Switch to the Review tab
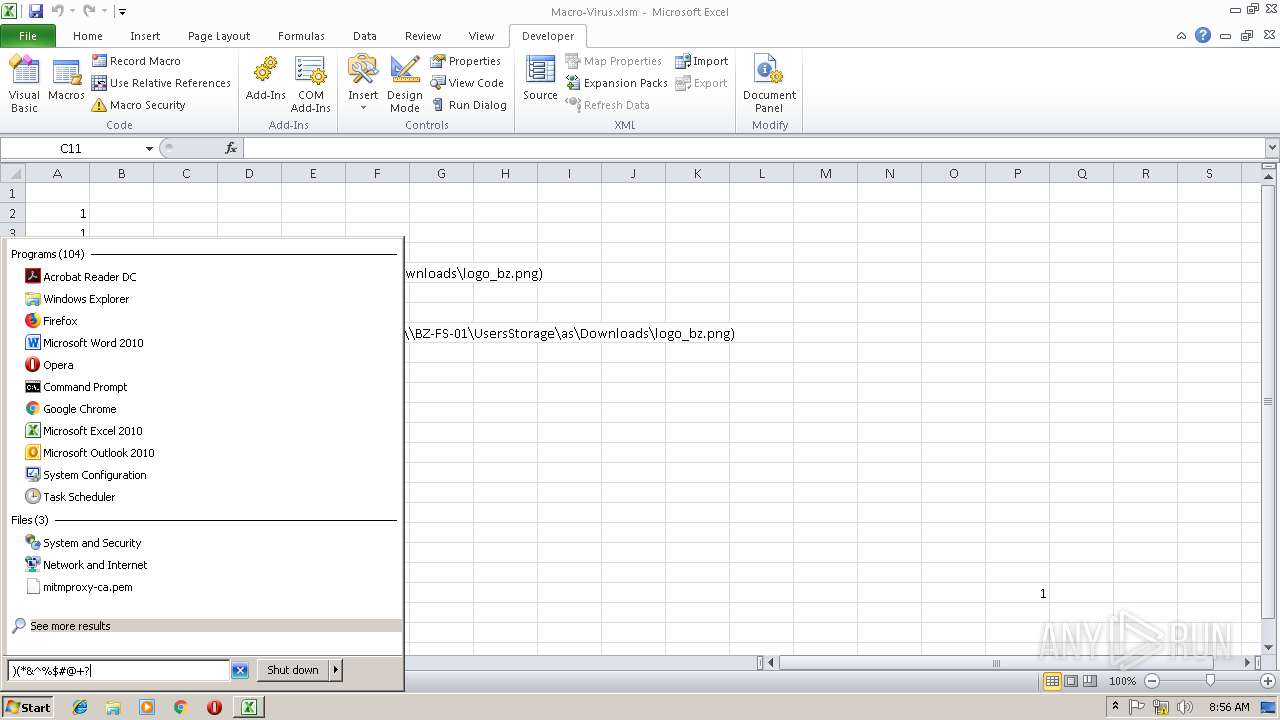This screenshot has height=720, width=1280. [423, 36]
